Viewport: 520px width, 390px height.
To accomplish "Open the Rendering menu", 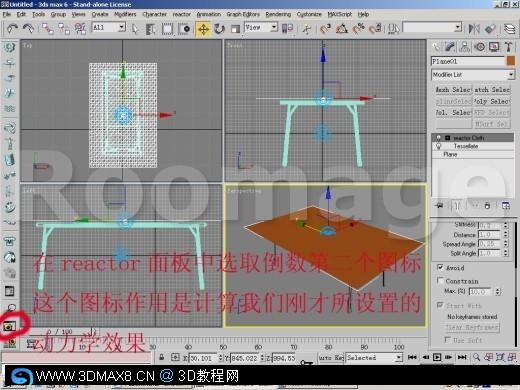I will 278,14.
